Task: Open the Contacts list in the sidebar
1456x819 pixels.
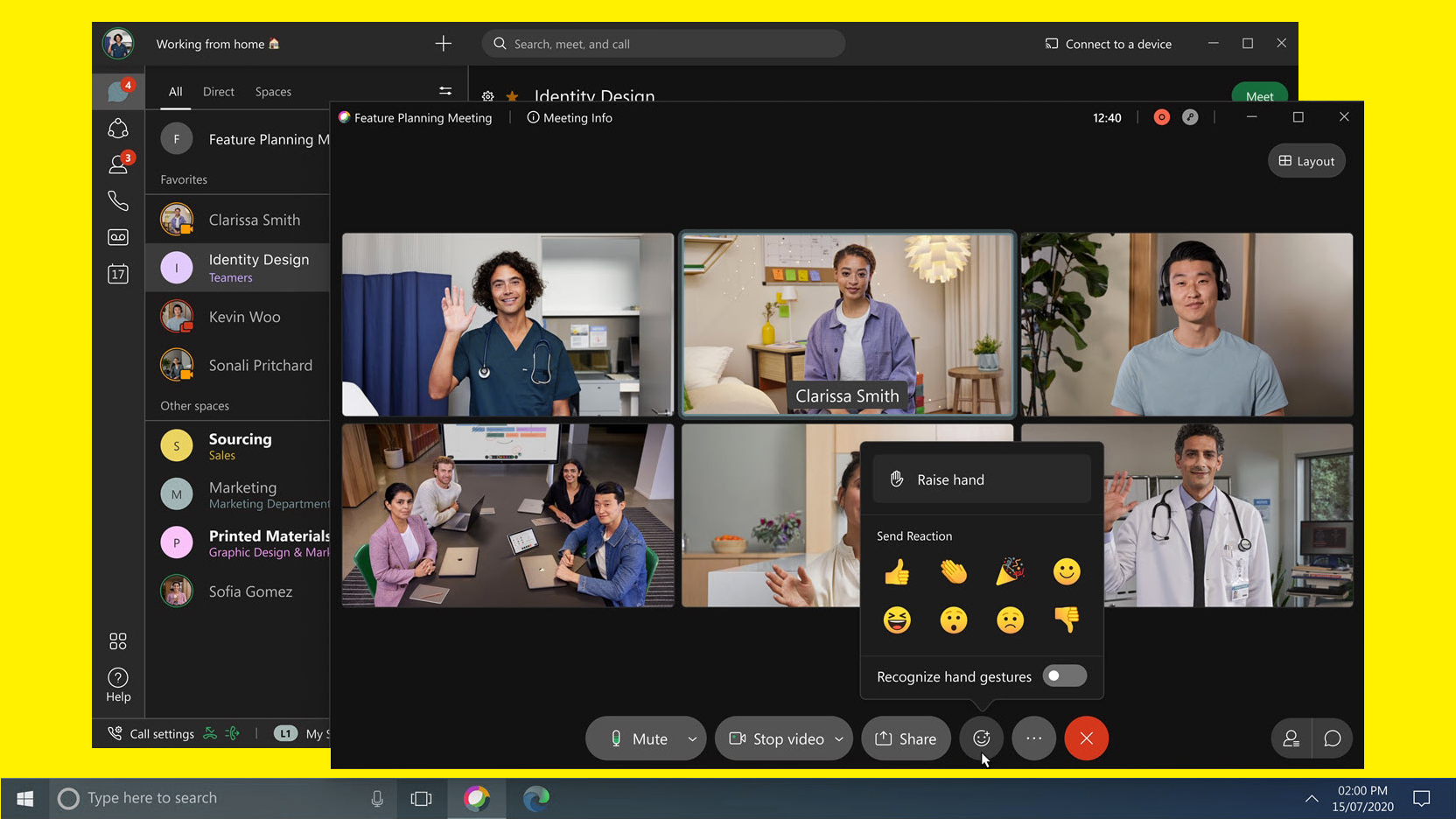Action: tap(118, 164)
